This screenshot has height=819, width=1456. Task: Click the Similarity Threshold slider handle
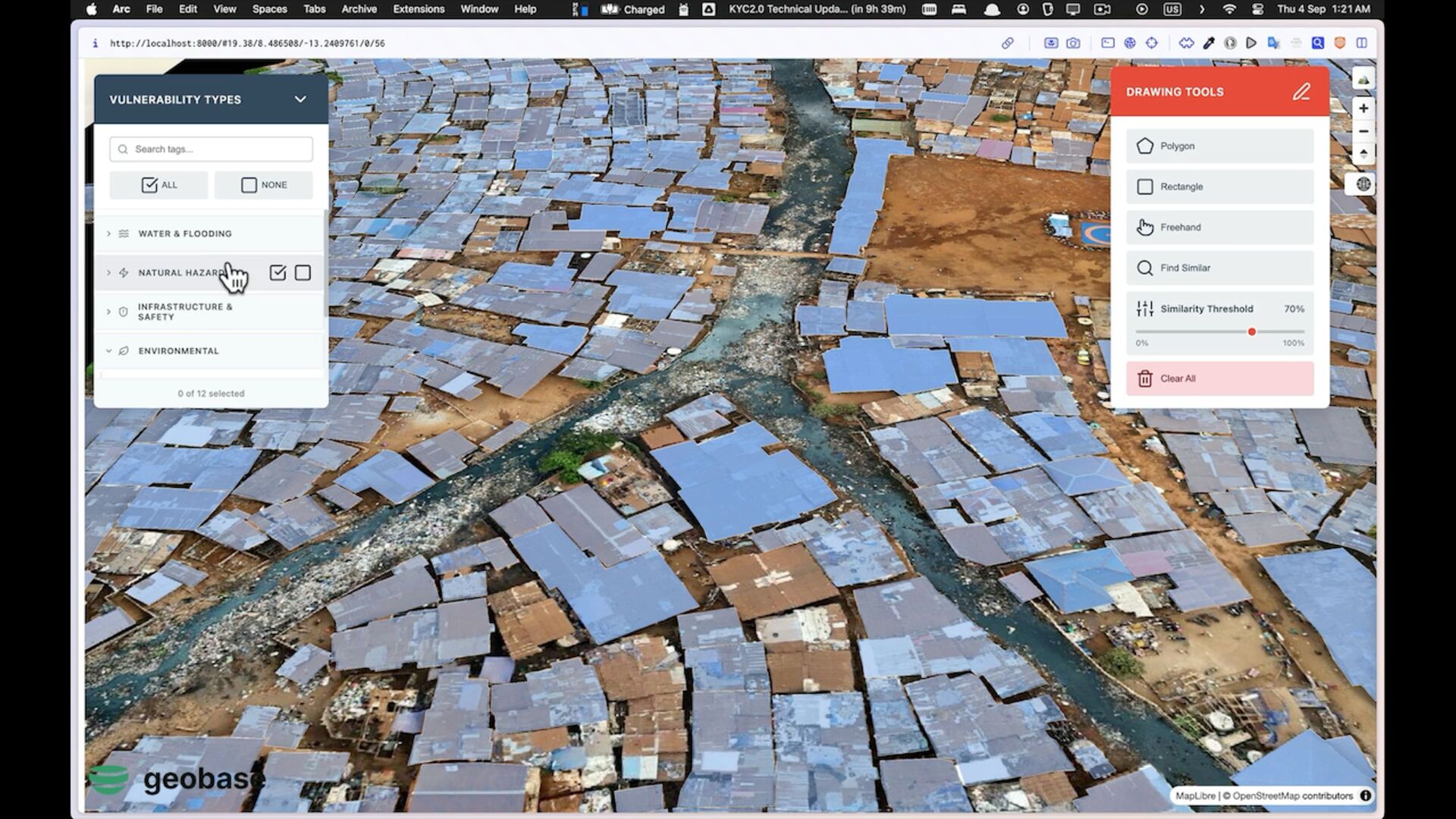(1251, 332)
